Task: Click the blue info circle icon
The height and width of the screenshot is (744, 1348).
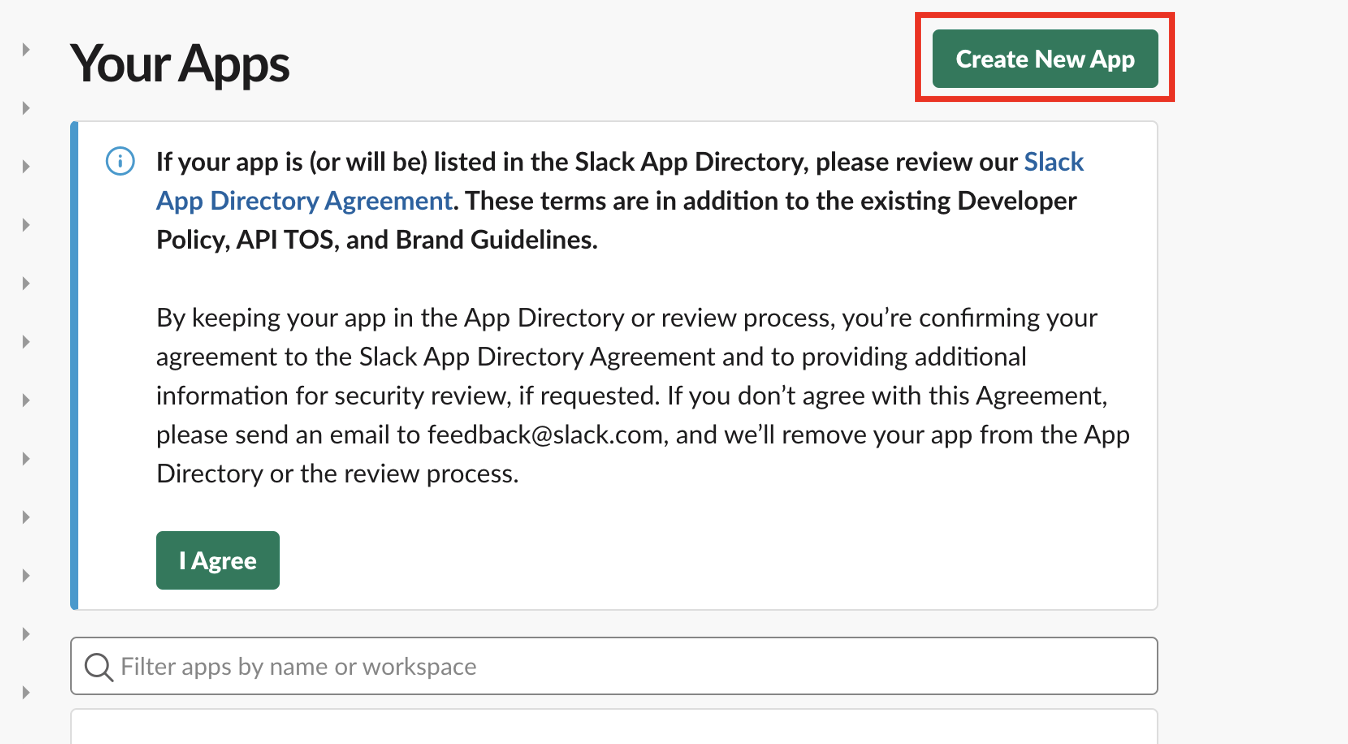Action: click(x=120, y=161)
